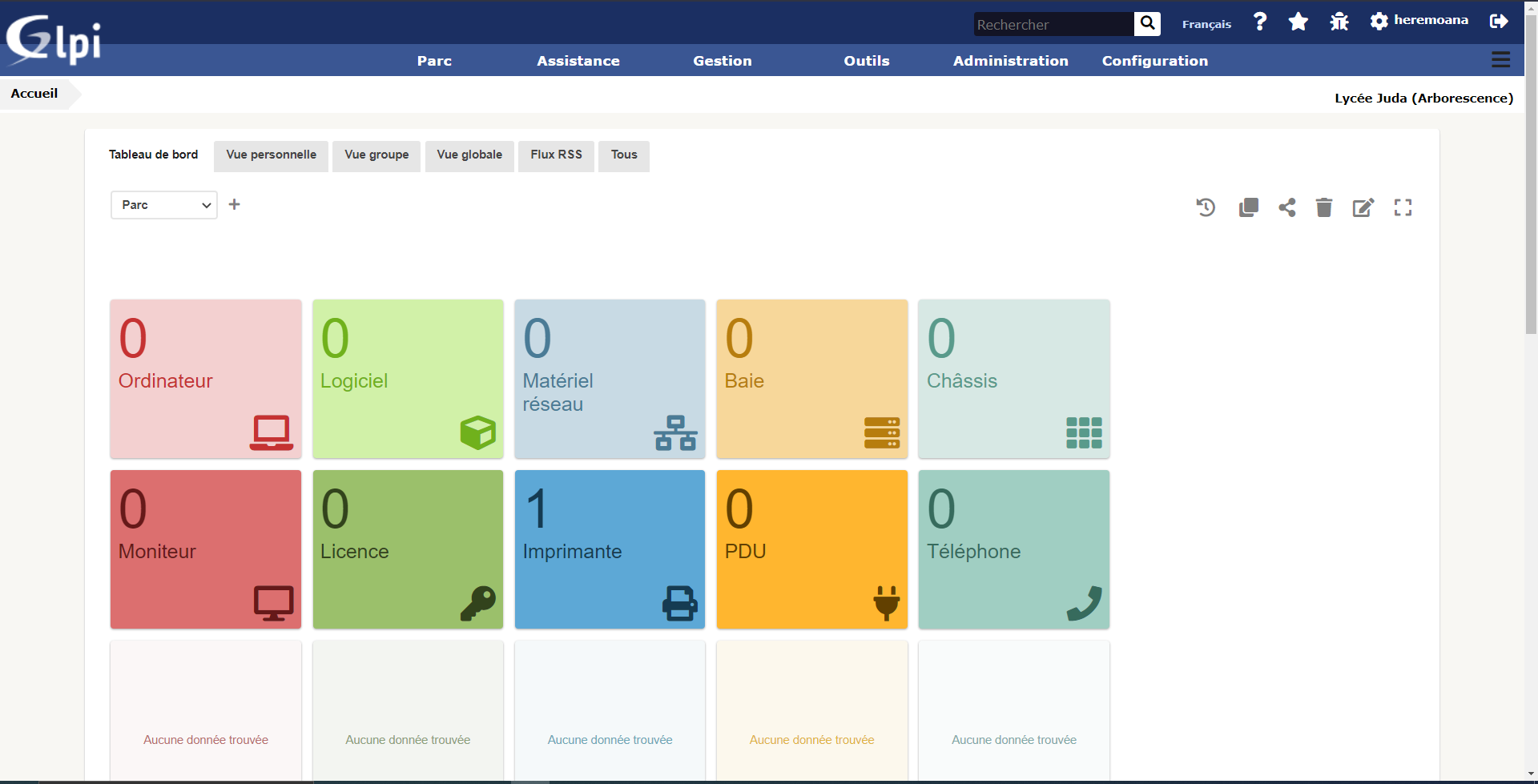Open the Lycée Juda entity link
Image resolution: width=1538 pixels, height=784 pixels.
click(x=1423, y=98)
